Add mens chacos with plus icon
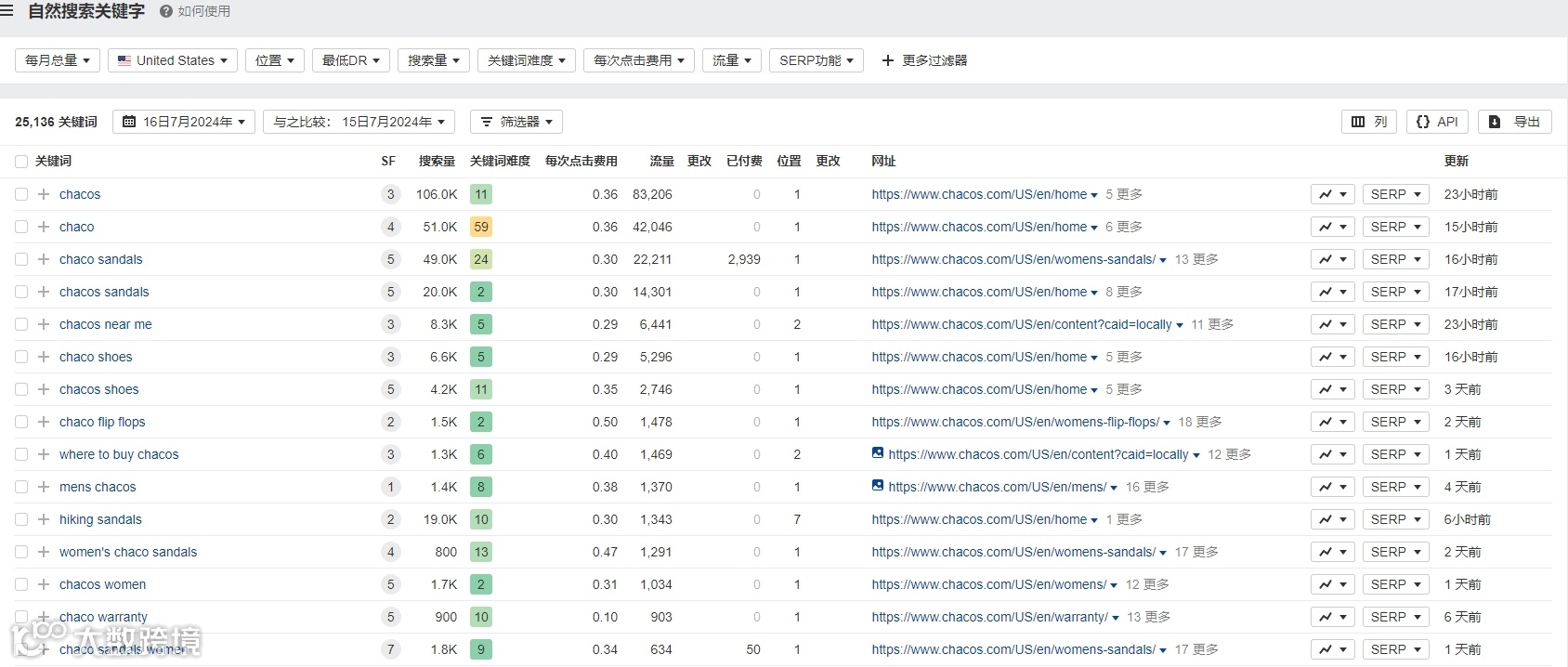The image size is (1568, 667). click(x=44, y=487)
